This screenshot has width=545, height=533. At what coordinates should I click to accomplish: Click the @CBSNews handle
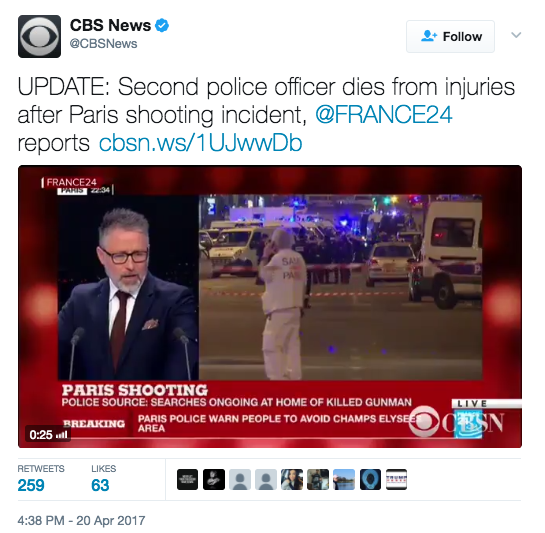tap(104, 44)
